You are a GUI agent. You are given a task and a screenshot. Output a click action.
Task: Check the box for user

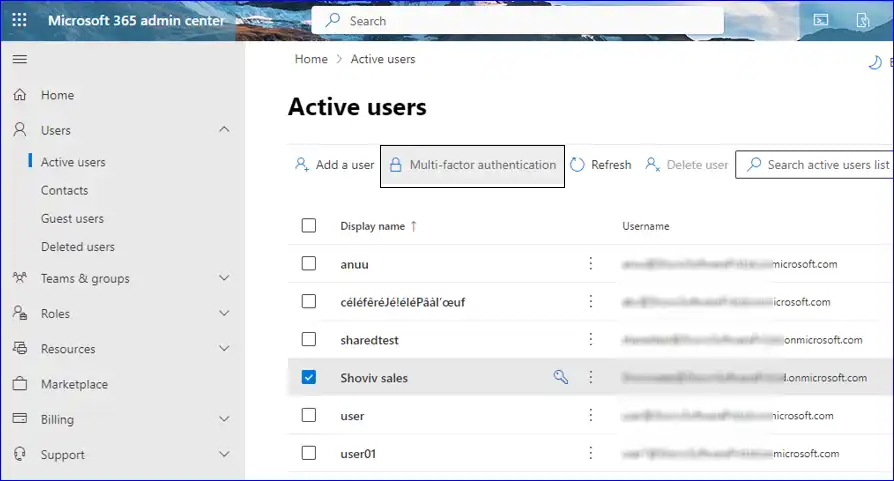[308, 415]
